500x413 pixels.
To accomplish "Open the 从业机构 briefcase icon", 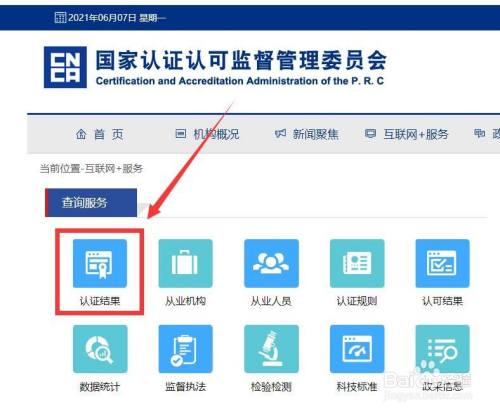I will 185,263.
